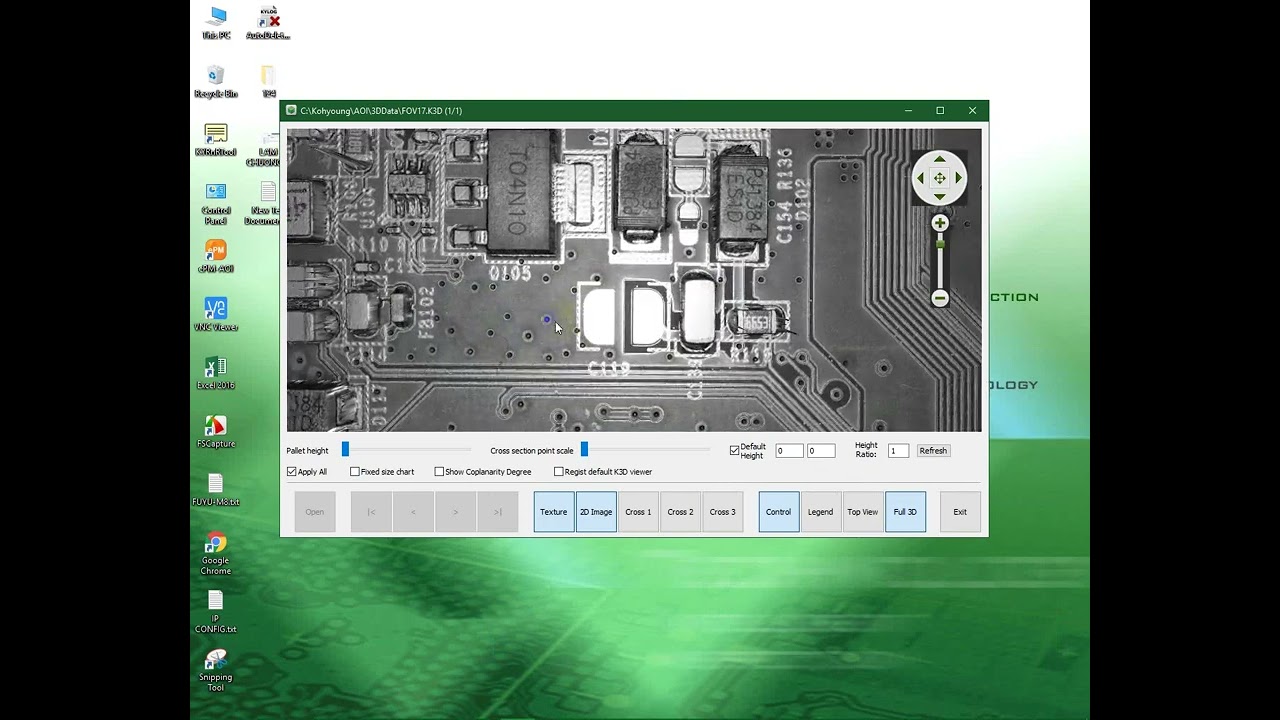Zoom in with the green plus button
Image resolution: width=1280 pixels, height=720 pixels.
(x=940, y=223)
